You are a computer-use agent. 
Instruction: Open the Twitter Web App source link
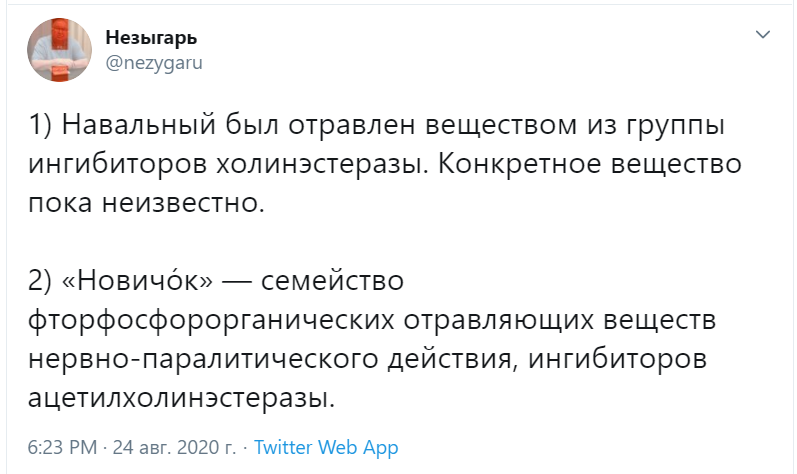coord(326,448)
